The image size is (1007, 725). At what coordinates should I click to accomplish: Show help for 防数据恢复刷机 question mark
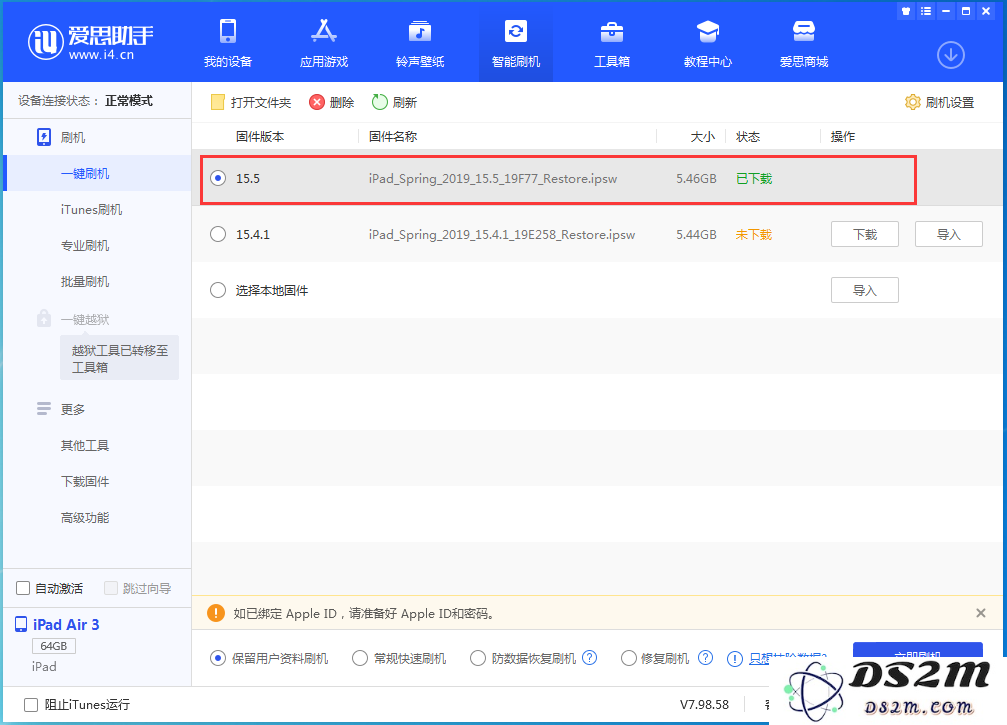[590, 658]
